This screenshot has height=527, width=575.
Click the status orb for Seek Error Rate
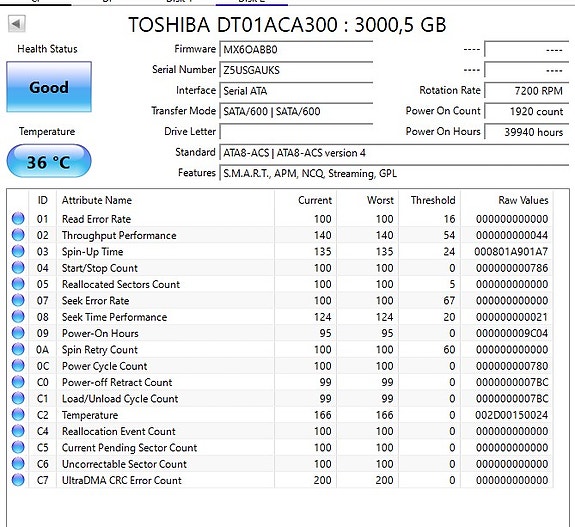click(18, 300)
